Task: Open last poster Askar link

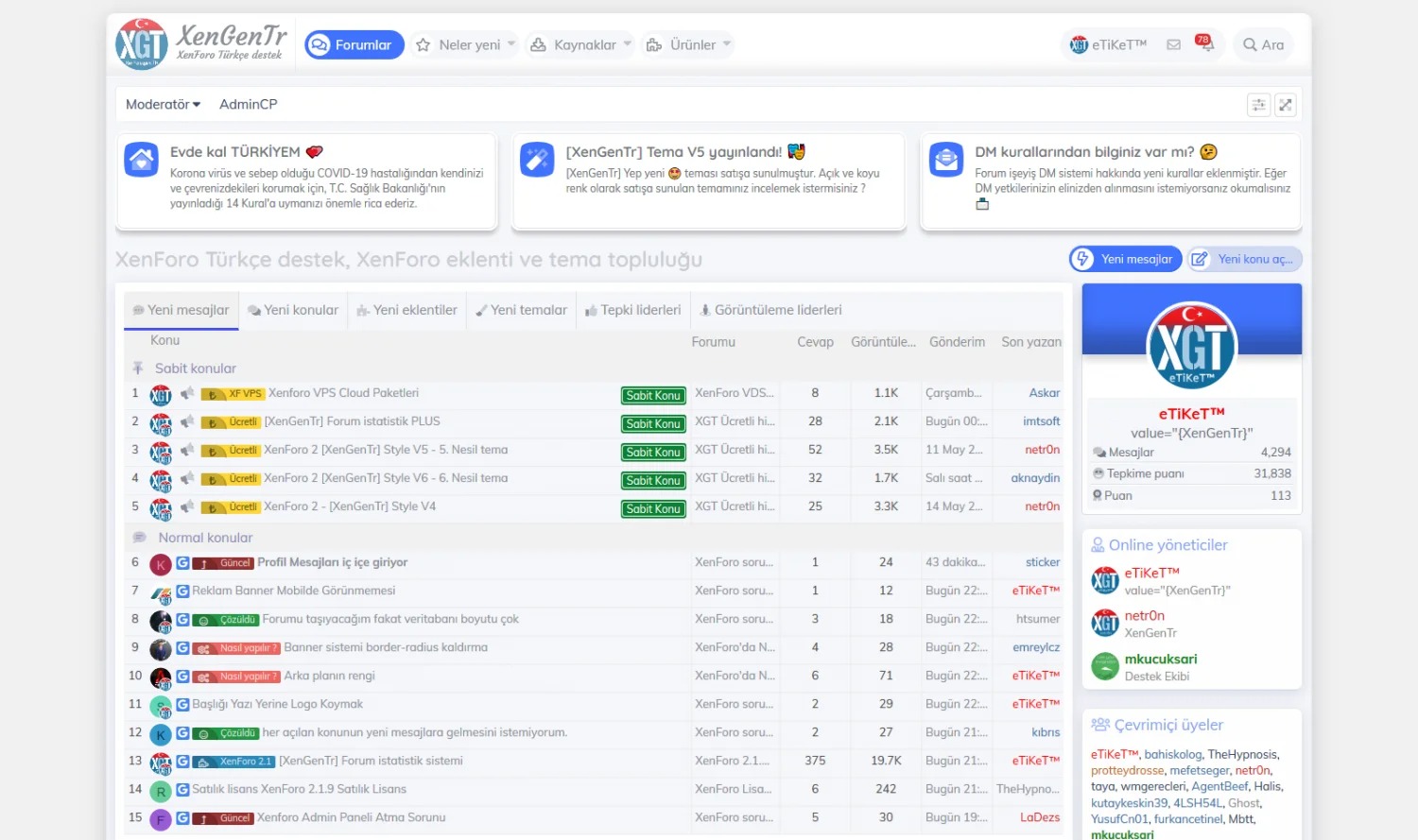Action: coord(1045,393)
